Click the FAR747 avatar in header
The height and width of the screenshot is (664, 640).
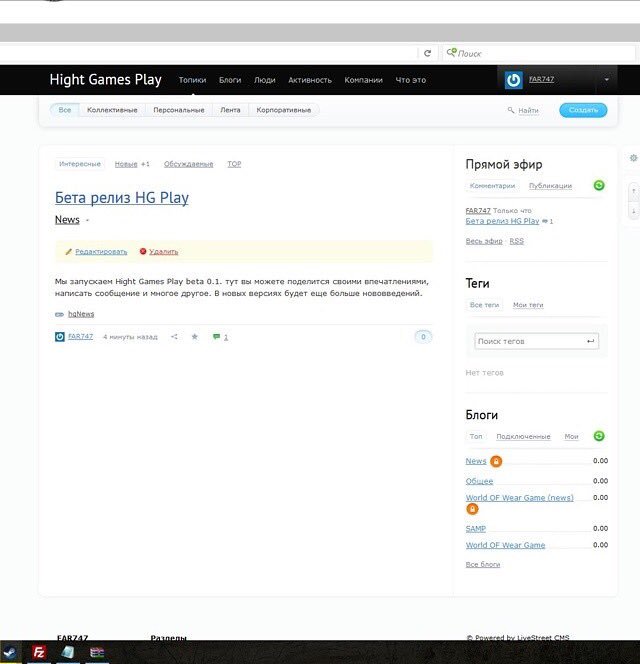(x=513, y=80)
